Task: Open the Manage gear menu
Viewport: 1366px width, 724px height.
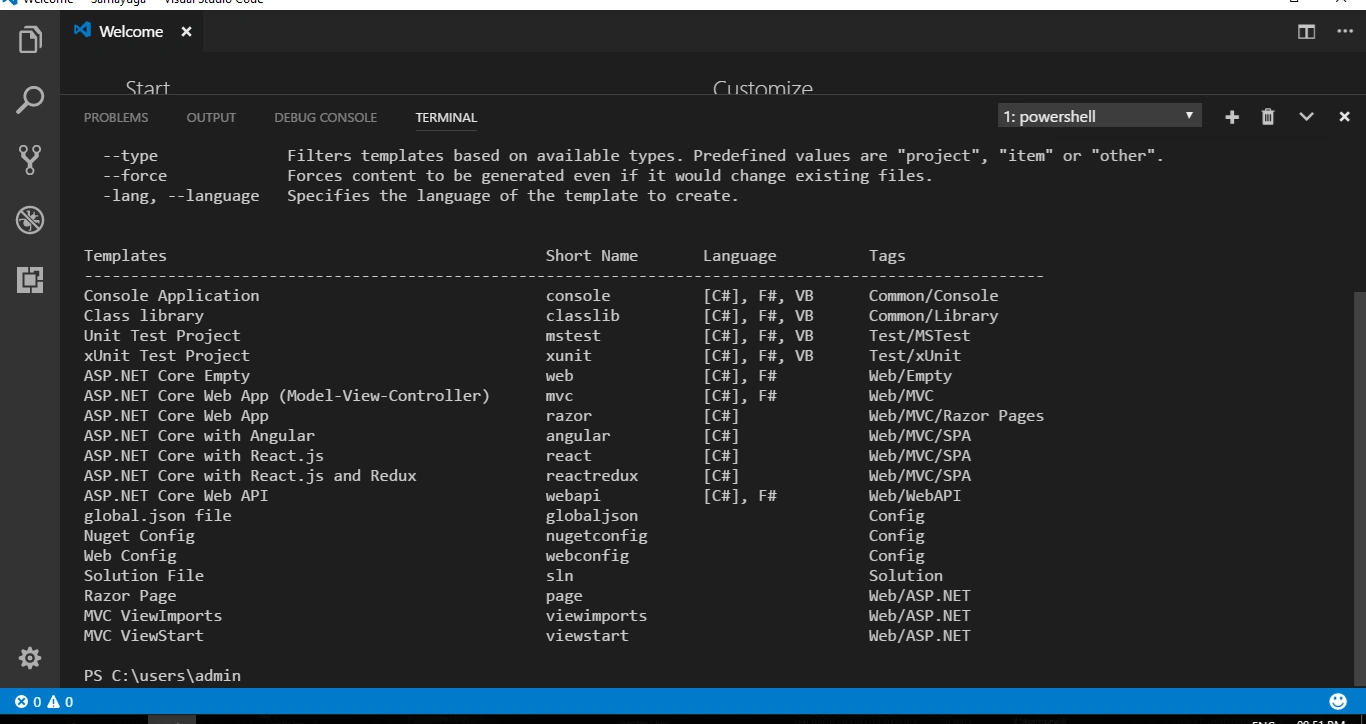Action: pyautogui.click(x=30, y=658)
